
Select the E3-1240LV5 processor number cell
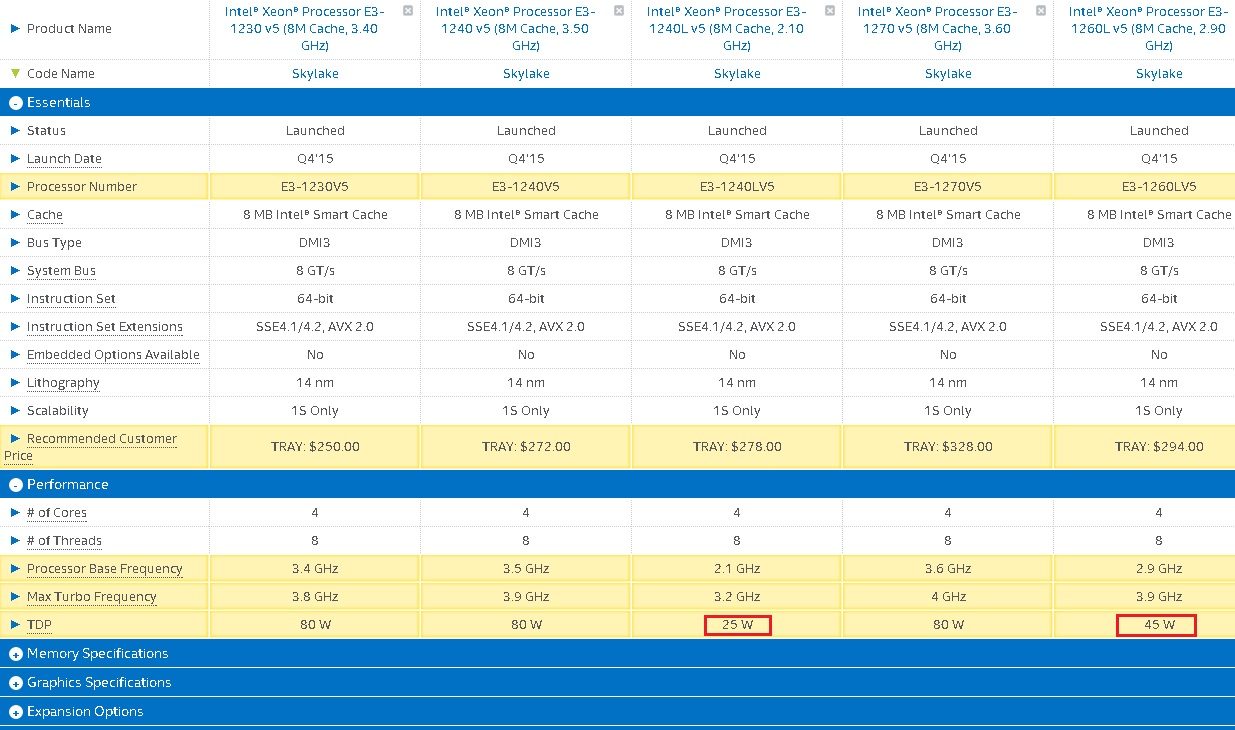[737, 187]
